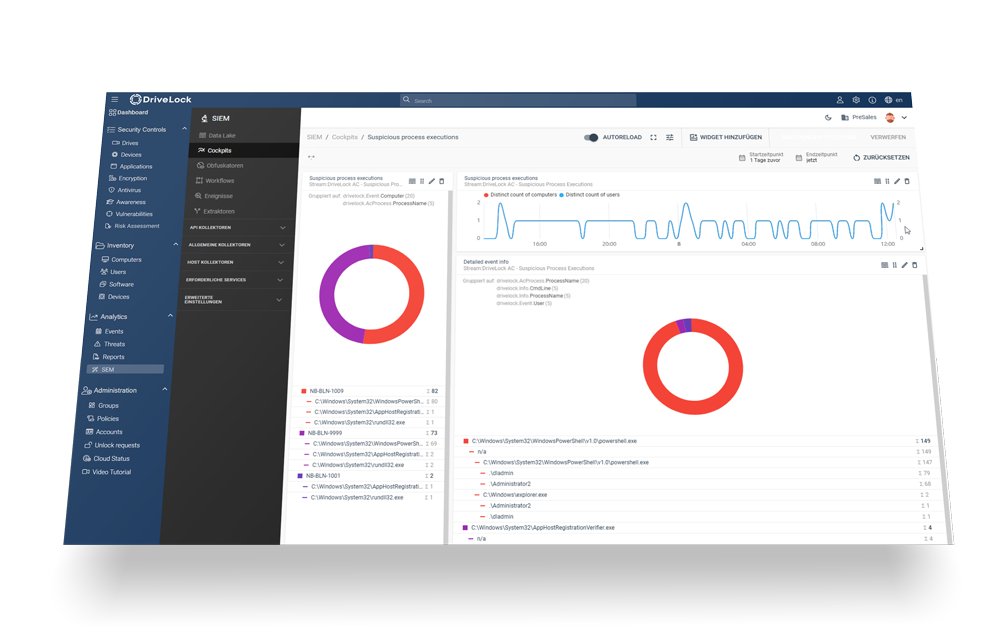Viewport: 1000px width, 639px height.
Task: Click the PreSales tenant icon
Action: (x=845, y=117)
